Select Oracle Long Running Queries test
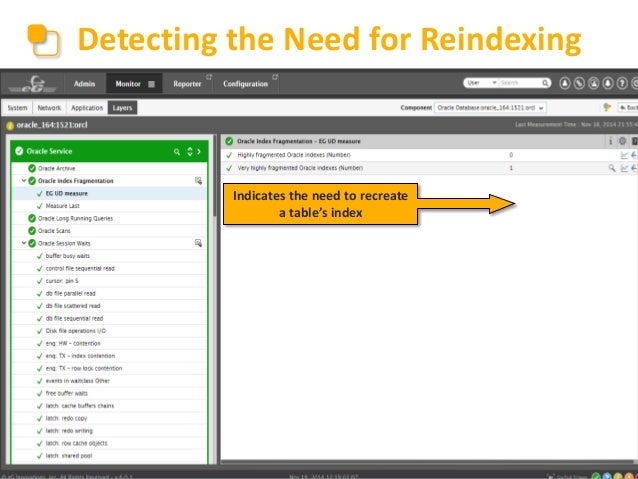Screen dimensions: 638x479 [x=75, y=219]
